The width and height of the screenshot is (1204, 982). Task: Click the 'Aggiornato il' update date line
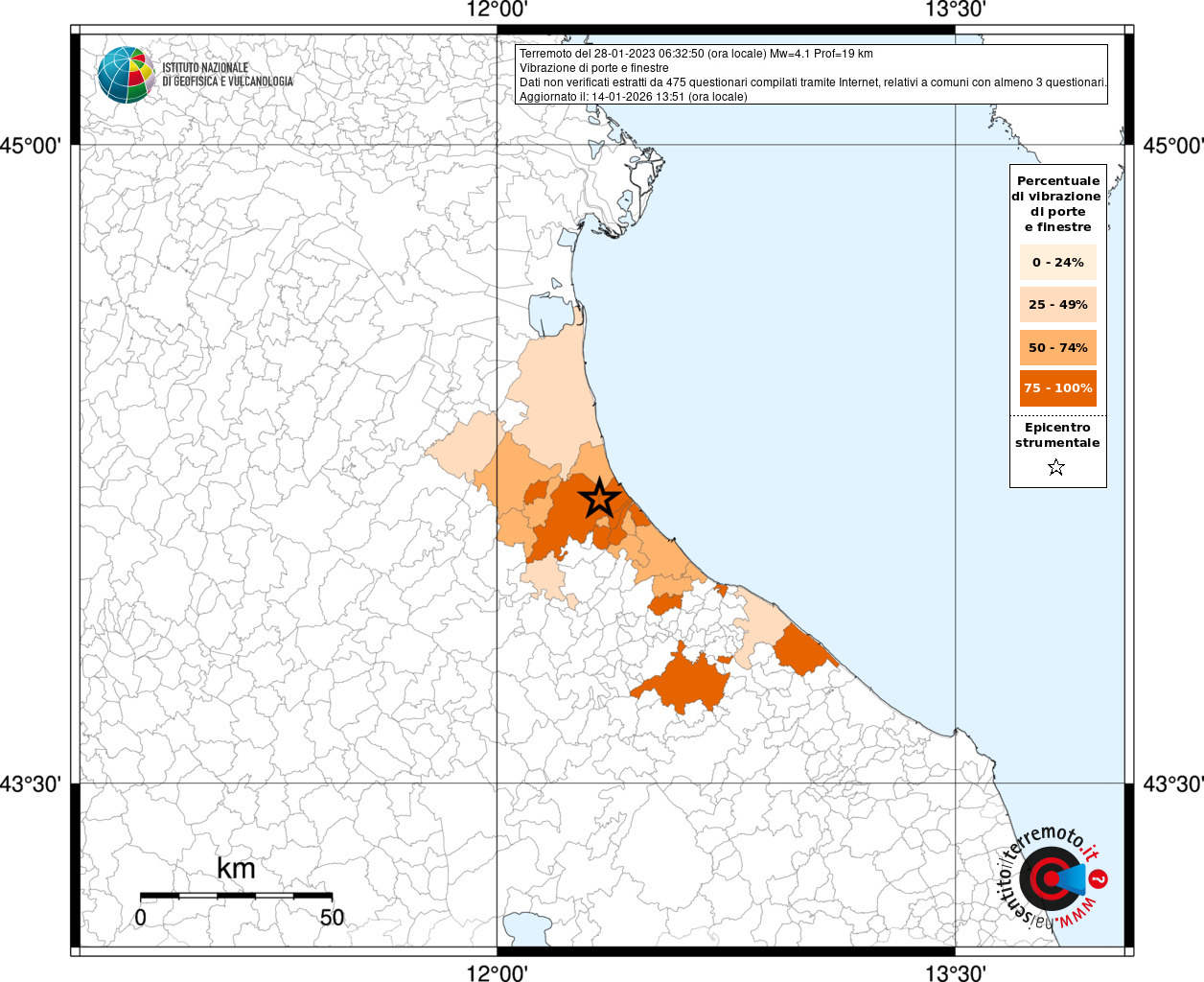click(x=633, y=97)
